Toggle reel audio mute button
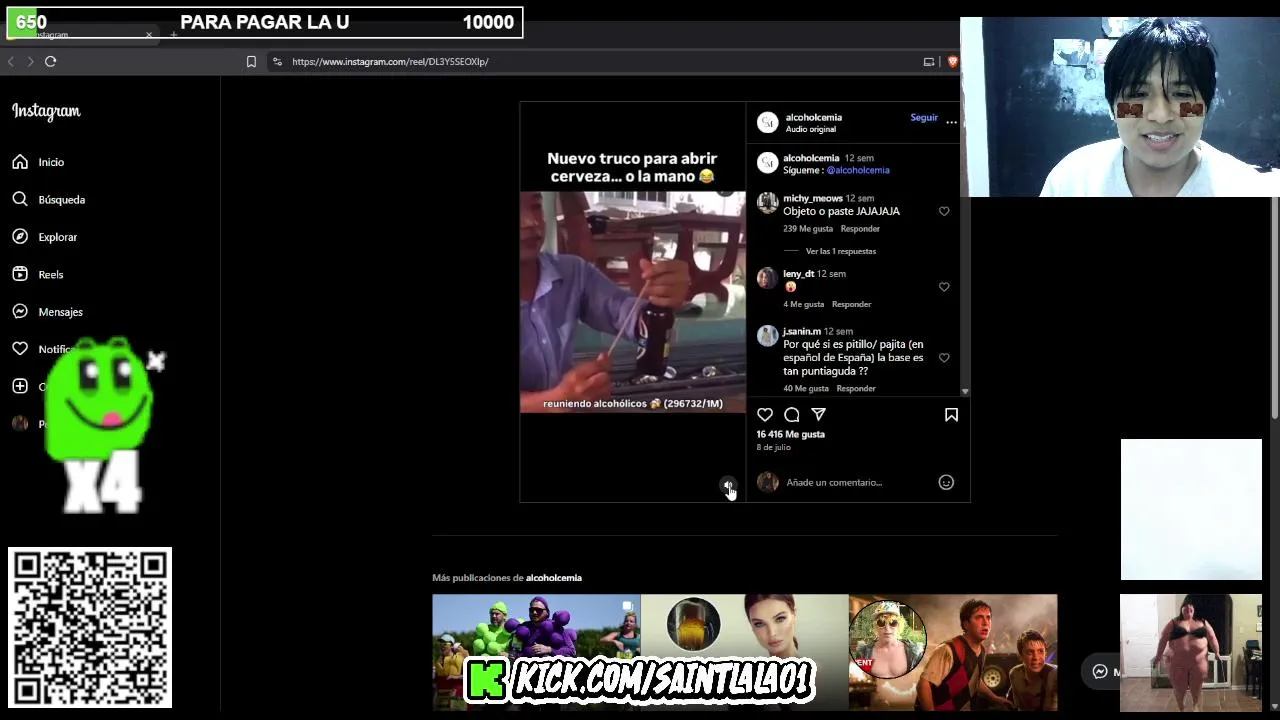 click(728, 485)
